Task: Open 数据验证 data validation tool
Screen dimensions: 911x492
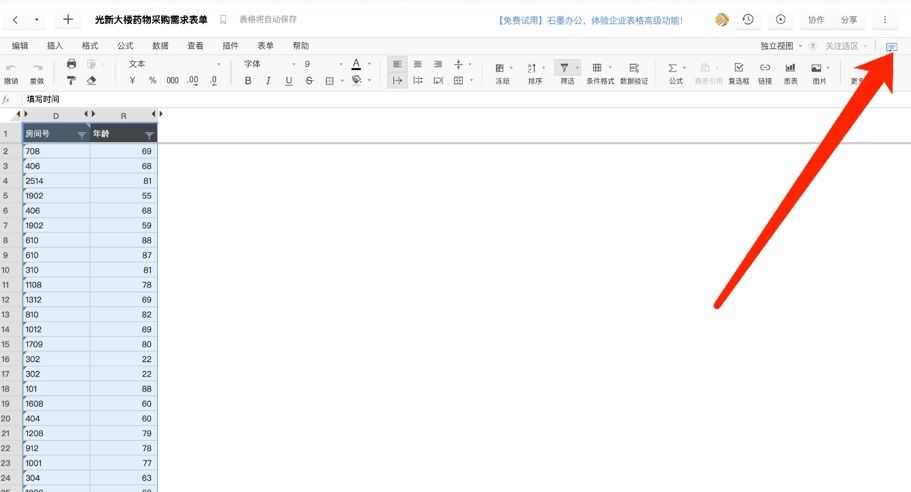Action: (634, 72)
